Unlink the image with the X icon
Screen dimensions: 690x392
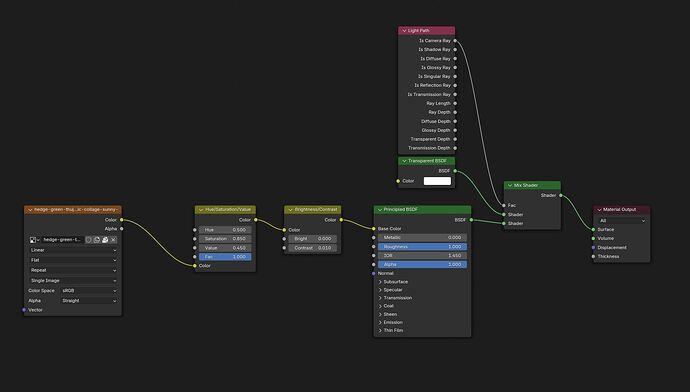tap(114, 240)
